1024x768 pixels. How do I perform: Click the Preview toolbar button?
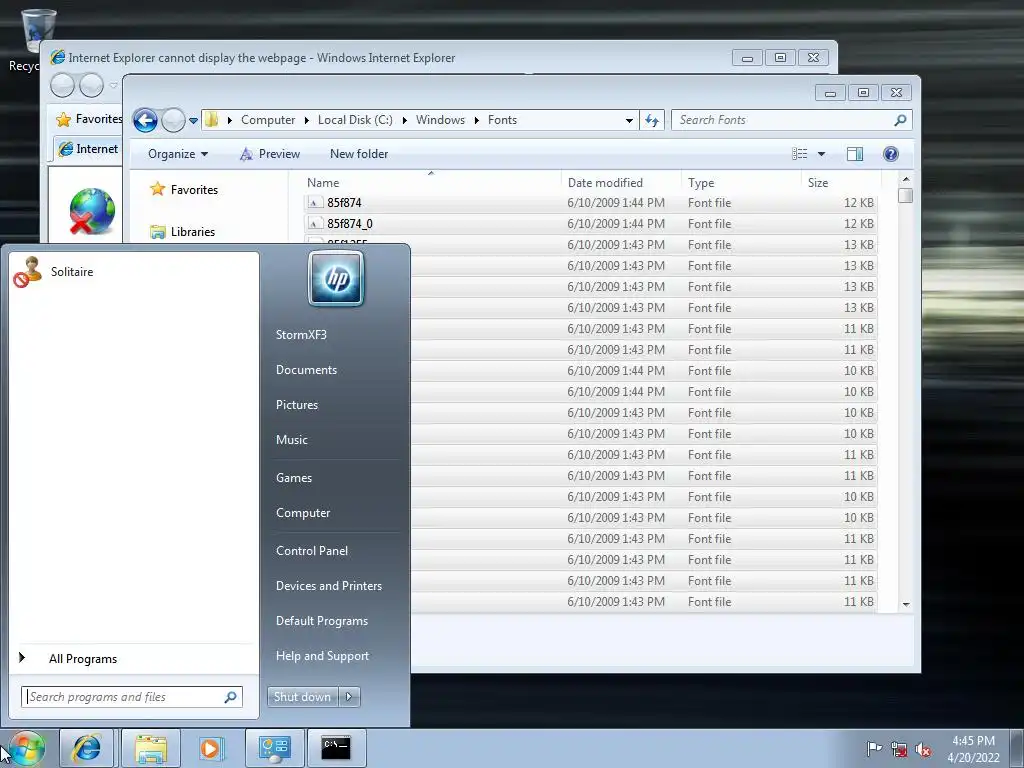coord(270,154)
